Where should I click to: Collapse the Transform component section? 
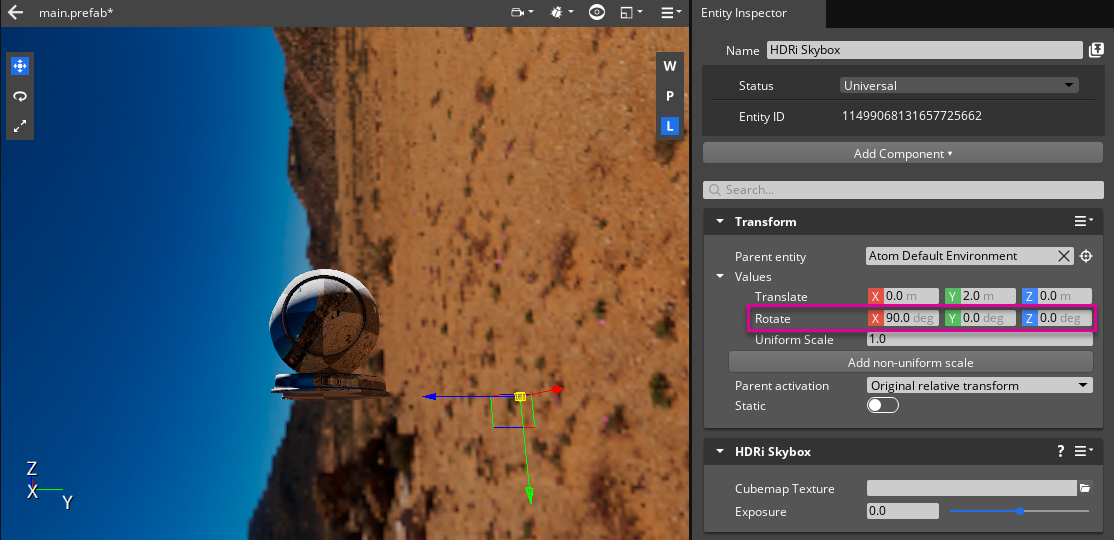[x=719, y=221]
